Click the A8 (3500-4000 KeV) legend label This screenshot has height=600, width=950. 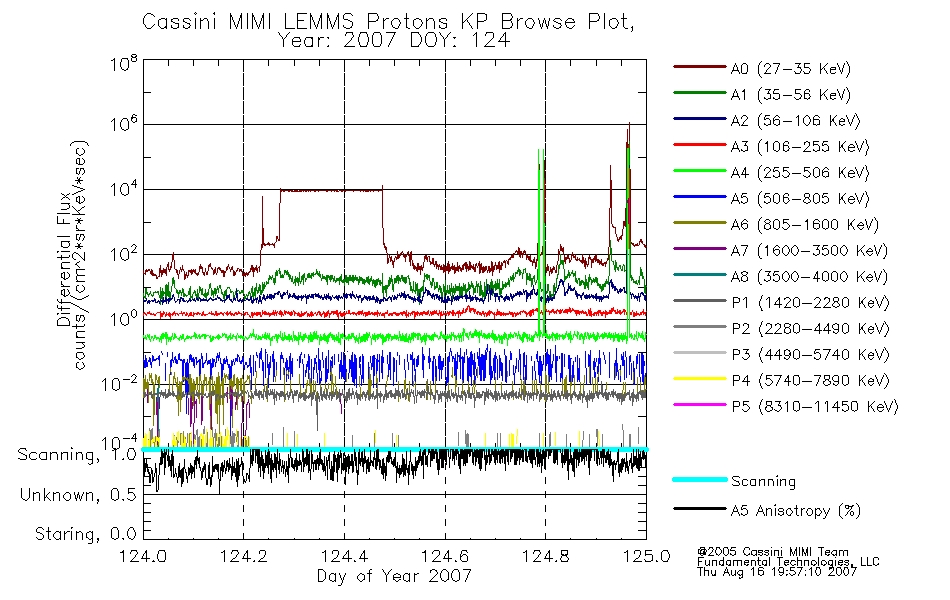click(809, 277)
